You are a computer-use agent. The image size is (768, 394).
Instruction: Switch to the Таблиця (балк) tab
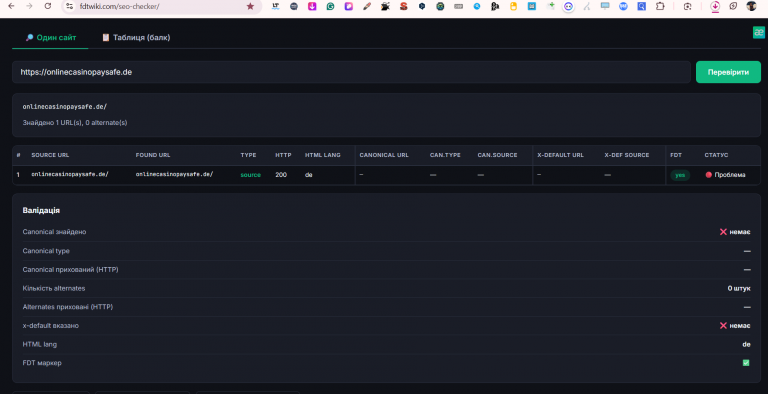(x=136, y=37)
